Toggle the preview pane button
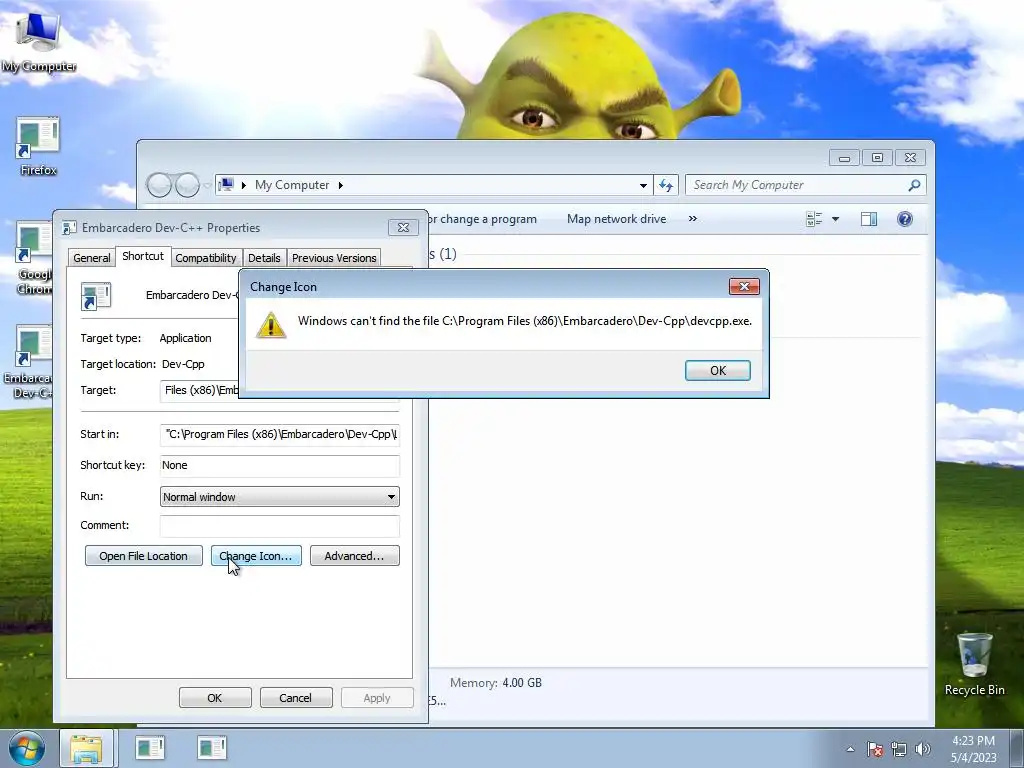Viewport: 1024px width, 768px height. click(869, 219)
